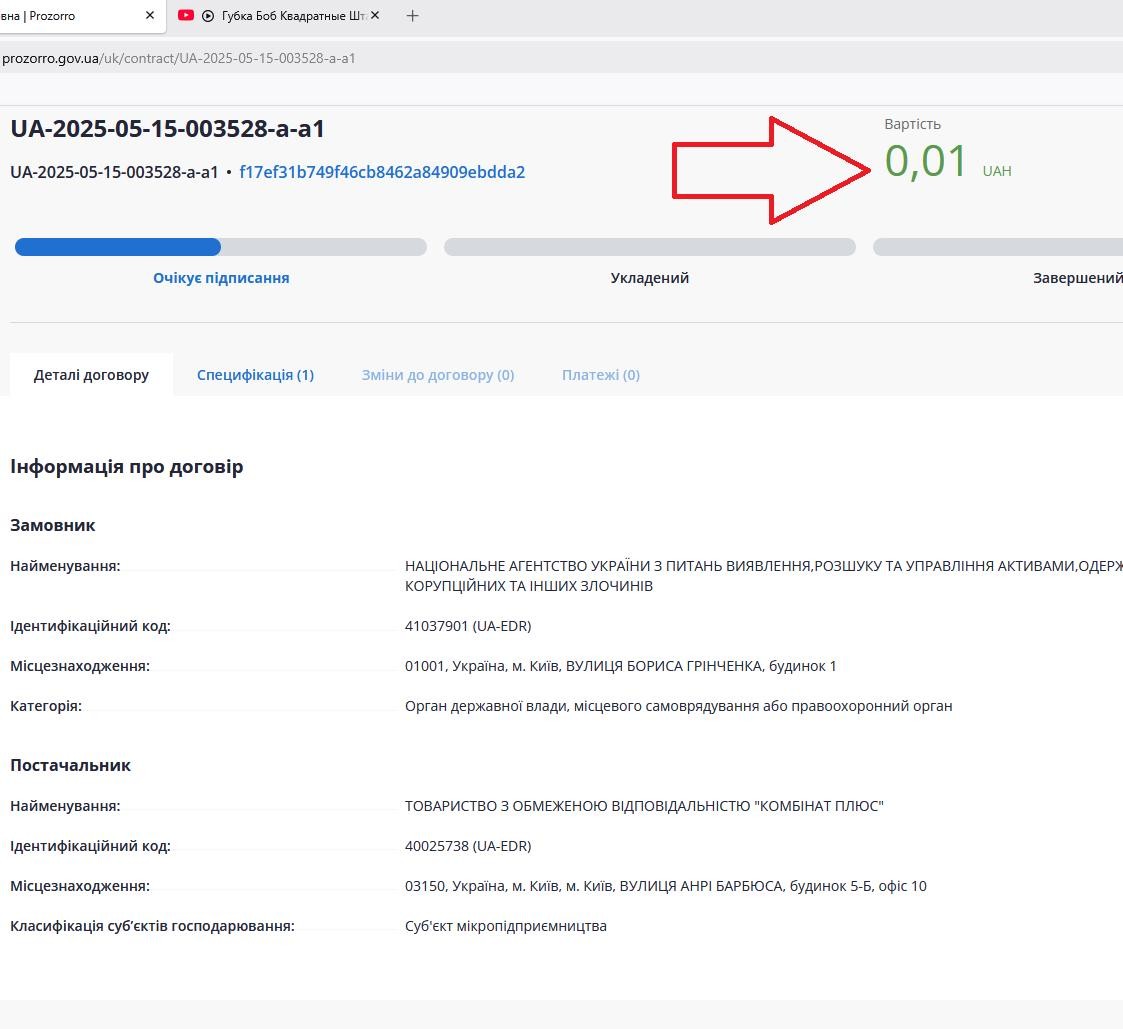Click customer's Місцезнаходження: label
This screenshot has width=1123, height=1029.
[x=80, y=666]
